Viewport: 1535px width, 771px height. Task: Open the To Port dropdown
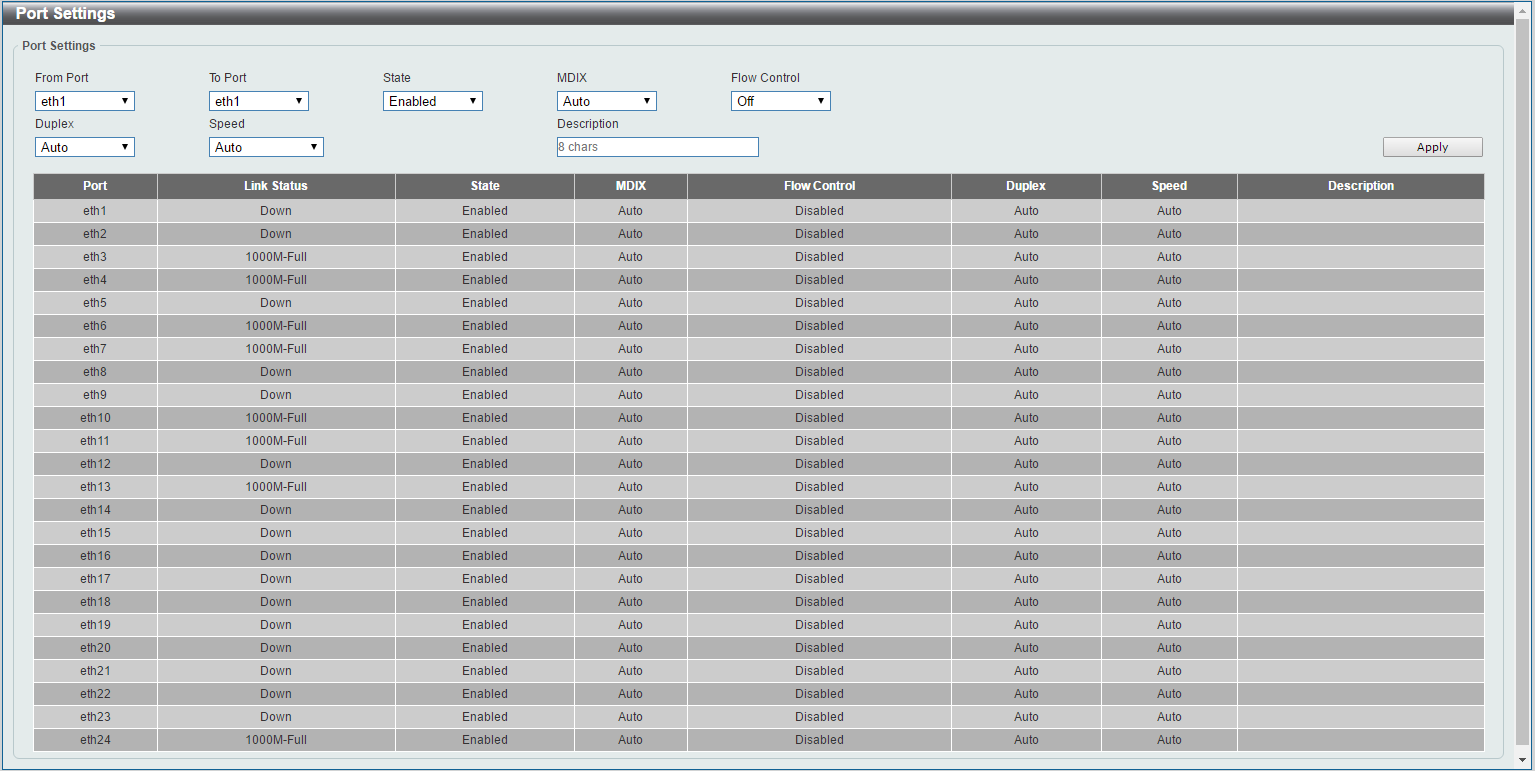coord(258,101)
